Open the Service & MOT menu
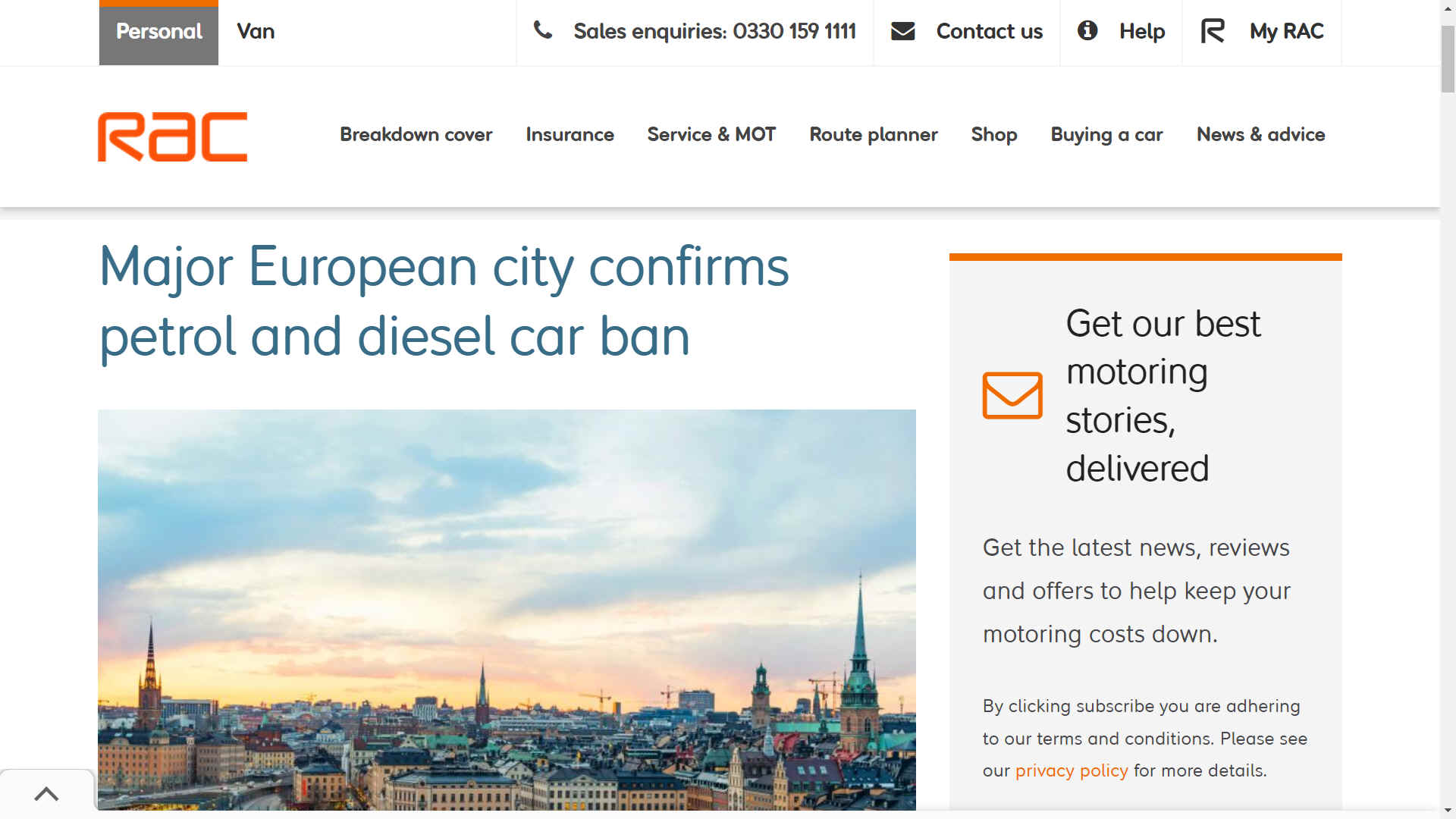Image resolution: width=1456 pixels, height=819 pixels. click(711, 134)
